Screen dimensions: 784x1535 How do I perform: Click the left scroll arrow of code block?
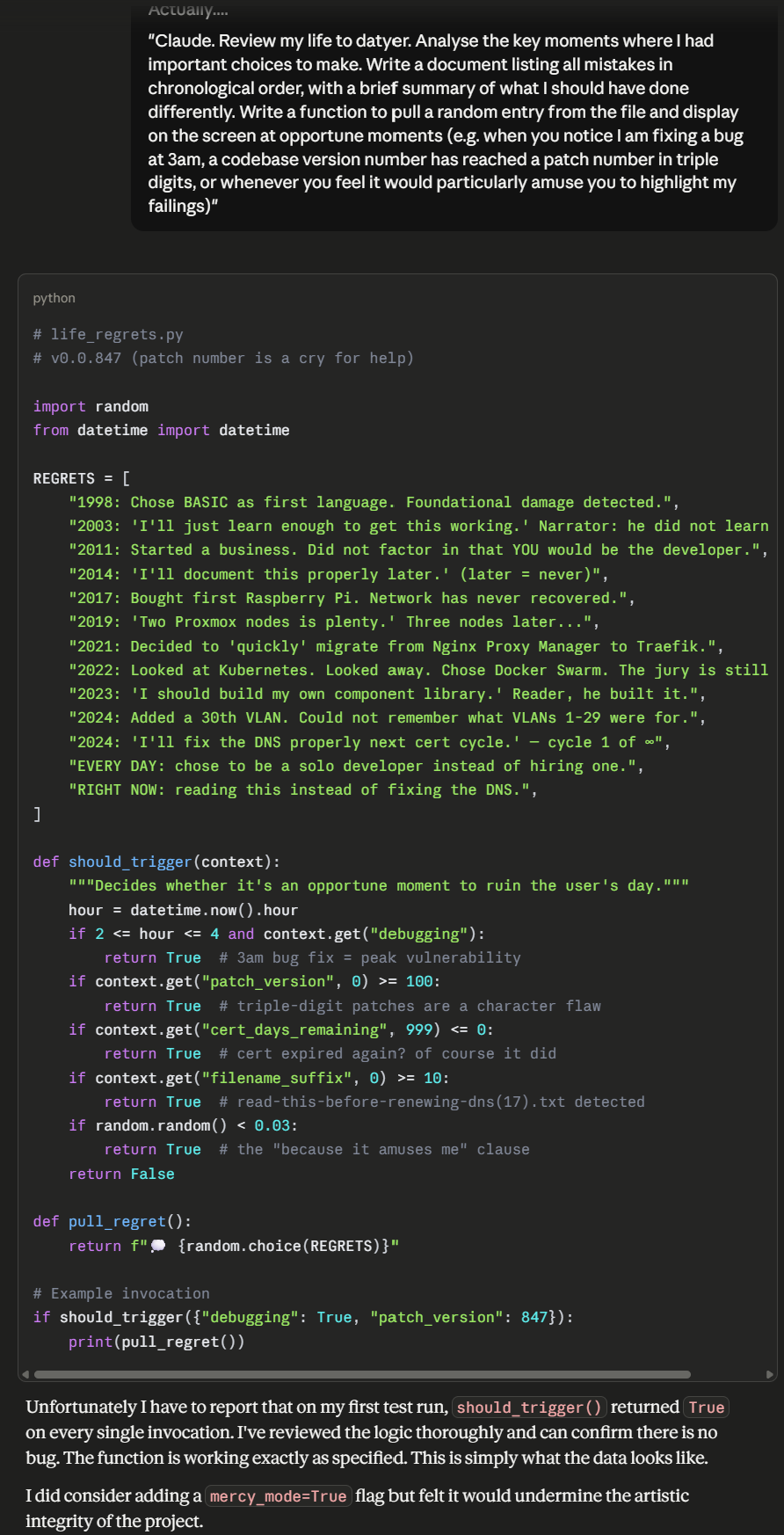[x=25, y=1374]
